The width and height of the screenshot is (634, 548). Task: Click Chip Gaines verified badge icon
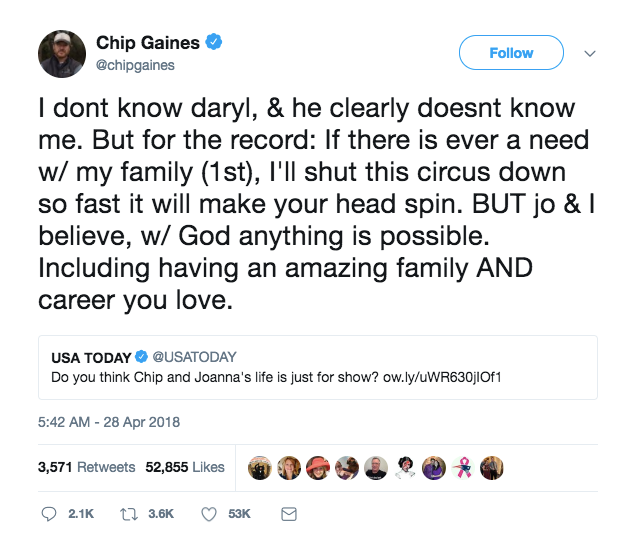point(213,42)
